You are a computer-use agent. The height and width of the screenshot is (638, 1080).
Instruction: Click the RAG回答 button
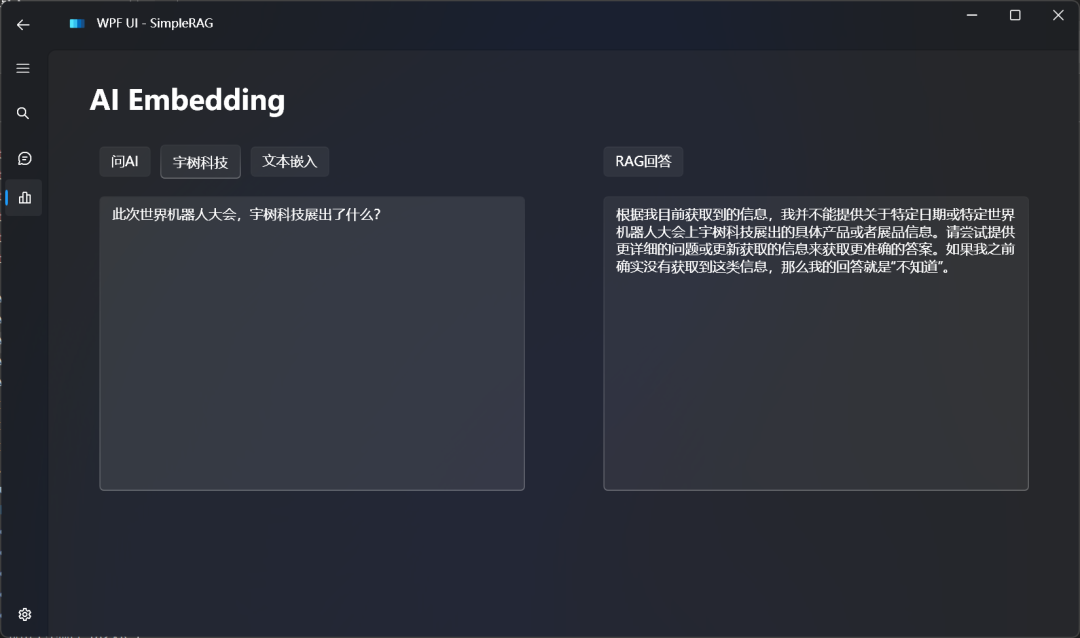pyautogui.click(x=643, y=161)
